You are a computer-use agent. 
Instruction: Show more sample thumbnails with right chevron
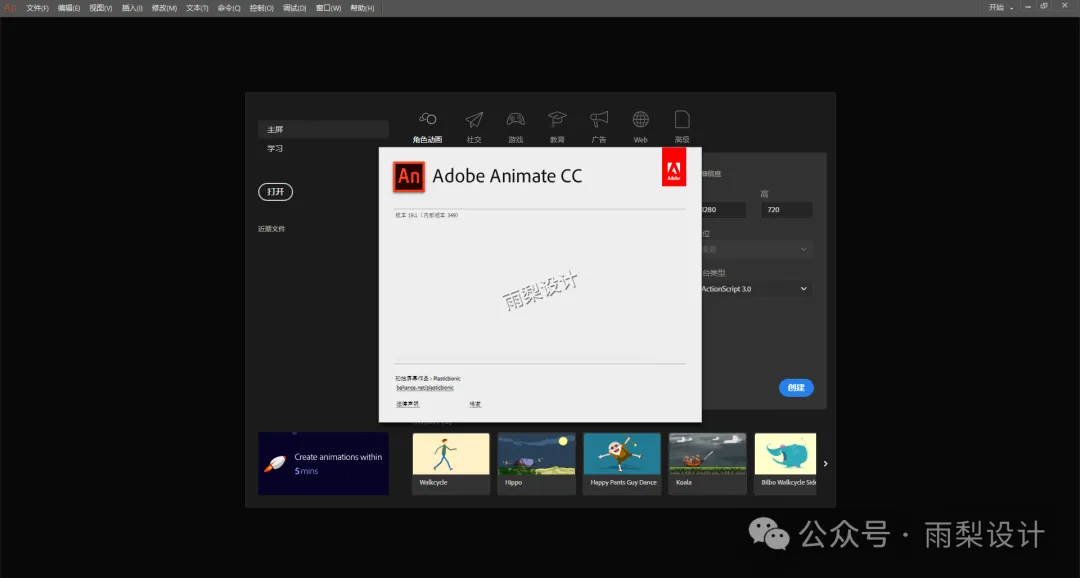point(825,464)
